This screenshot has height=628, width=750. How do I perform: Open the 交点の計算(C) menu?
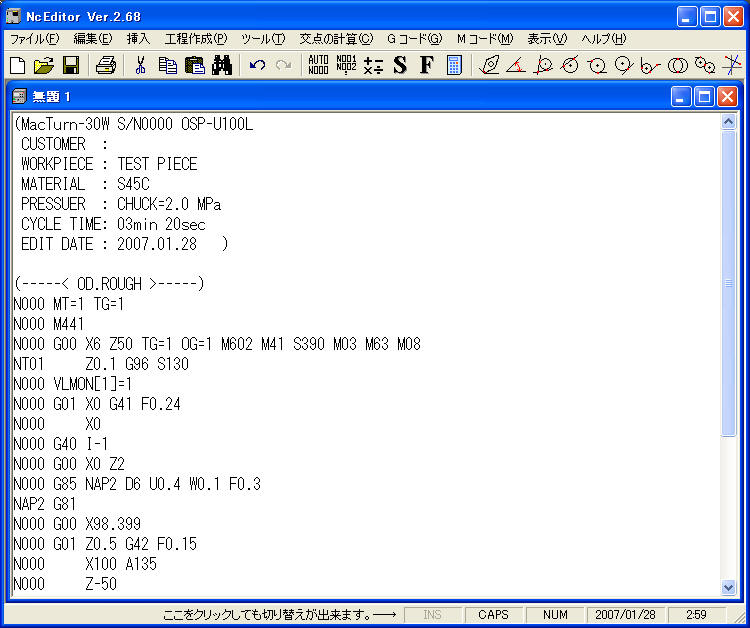pyautogui.click(x=336, y=39)
